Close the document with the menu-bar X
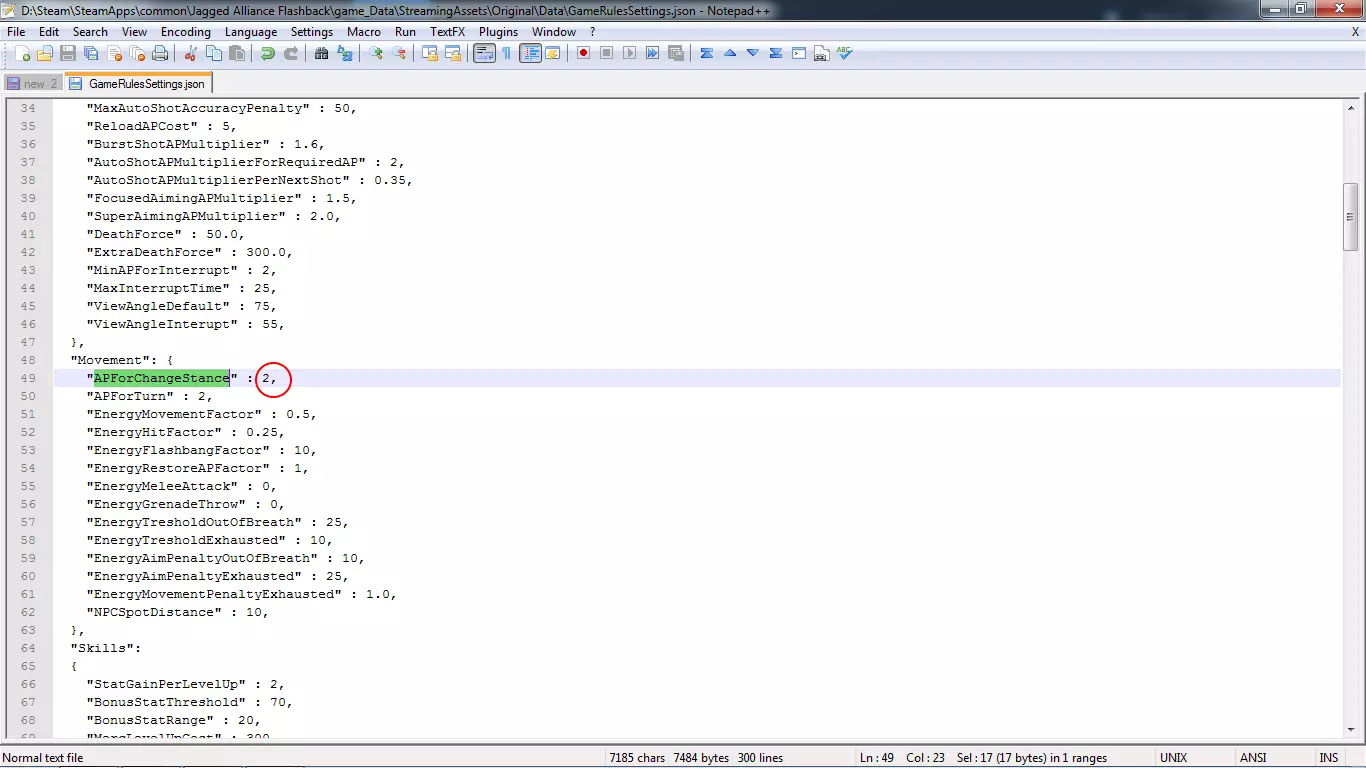This screenshot has height=768, width=1366. [1355, 32]
